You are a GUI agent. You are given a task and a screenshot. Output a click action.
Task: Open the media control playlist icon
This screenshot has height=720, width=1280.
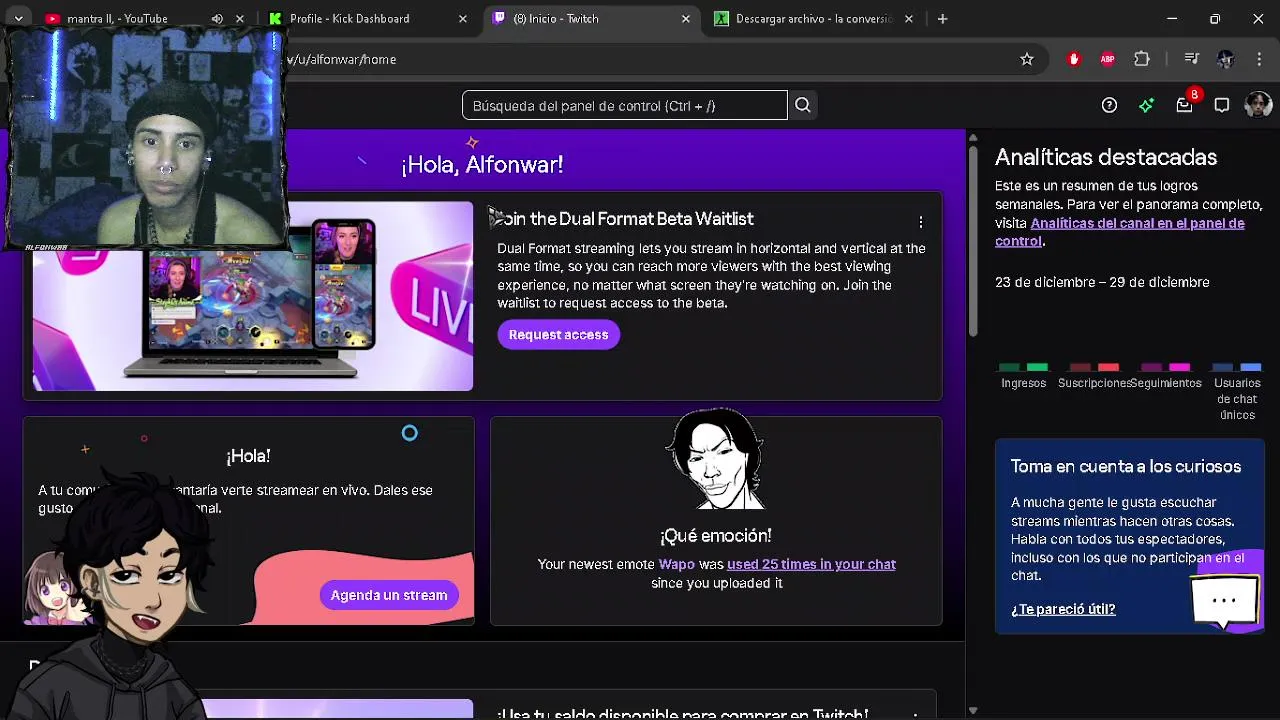tap(1191, 59)
